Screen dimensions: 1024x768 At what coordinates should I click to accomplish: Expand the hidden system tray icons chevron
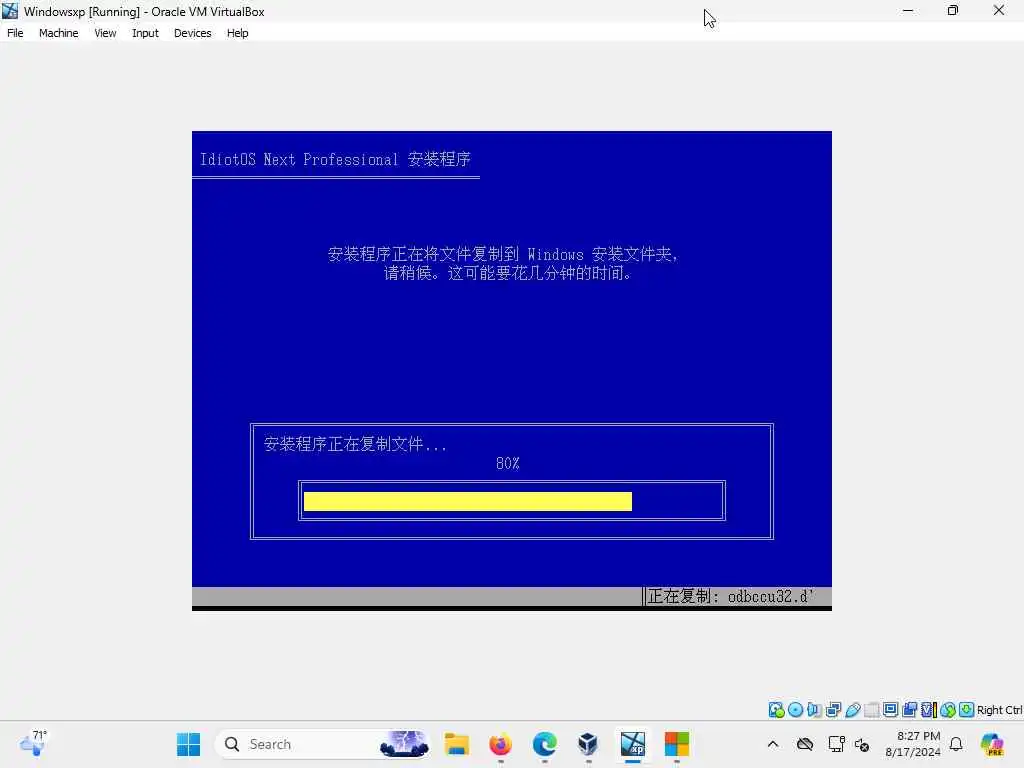[x=773, y=744]
